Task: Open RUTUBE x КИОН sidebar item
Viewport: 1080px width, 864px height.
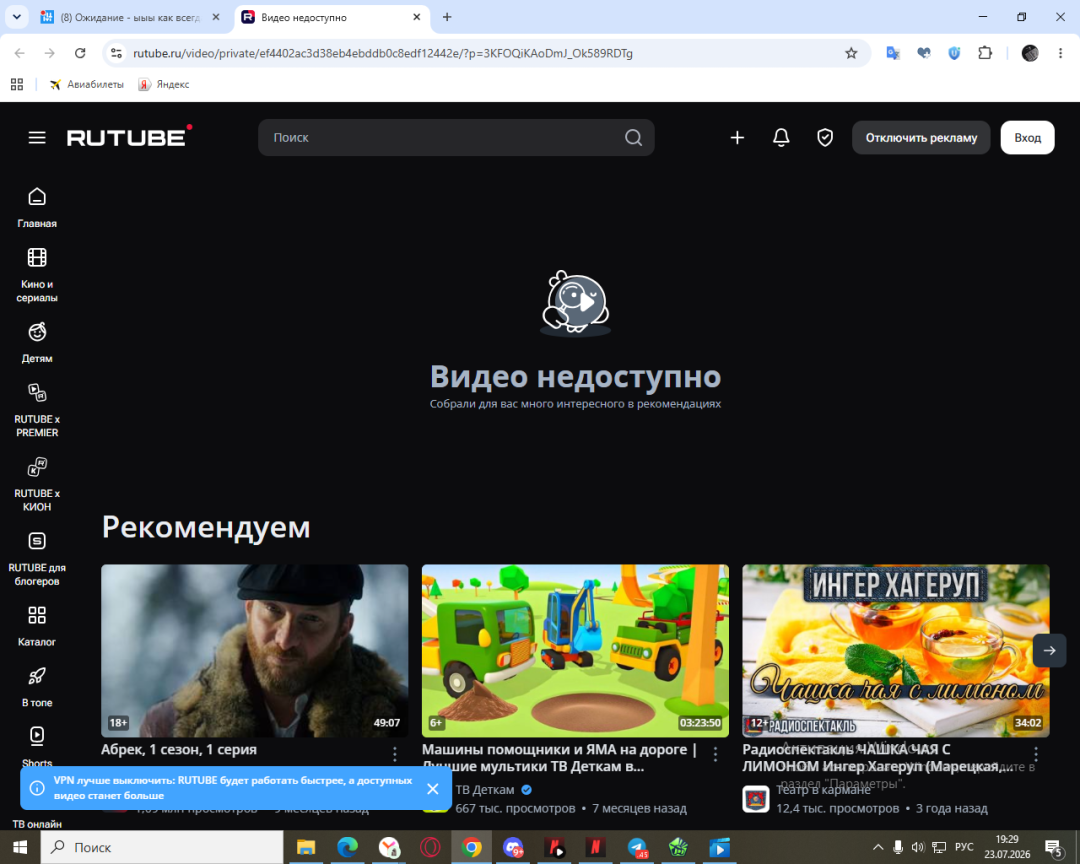Action: (x=37, y=485)
